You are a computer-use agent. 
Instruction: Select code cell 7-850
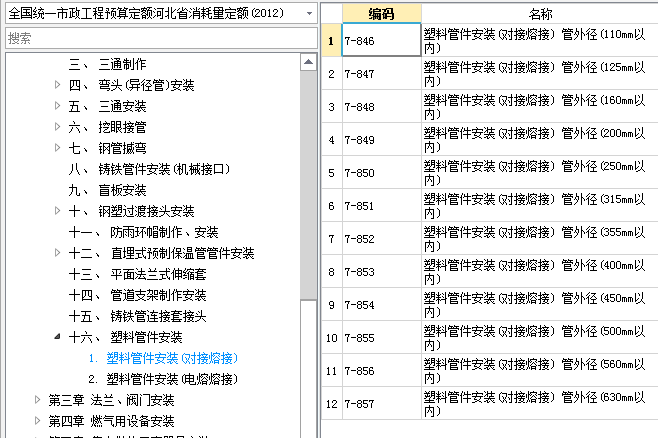(381, 172)
